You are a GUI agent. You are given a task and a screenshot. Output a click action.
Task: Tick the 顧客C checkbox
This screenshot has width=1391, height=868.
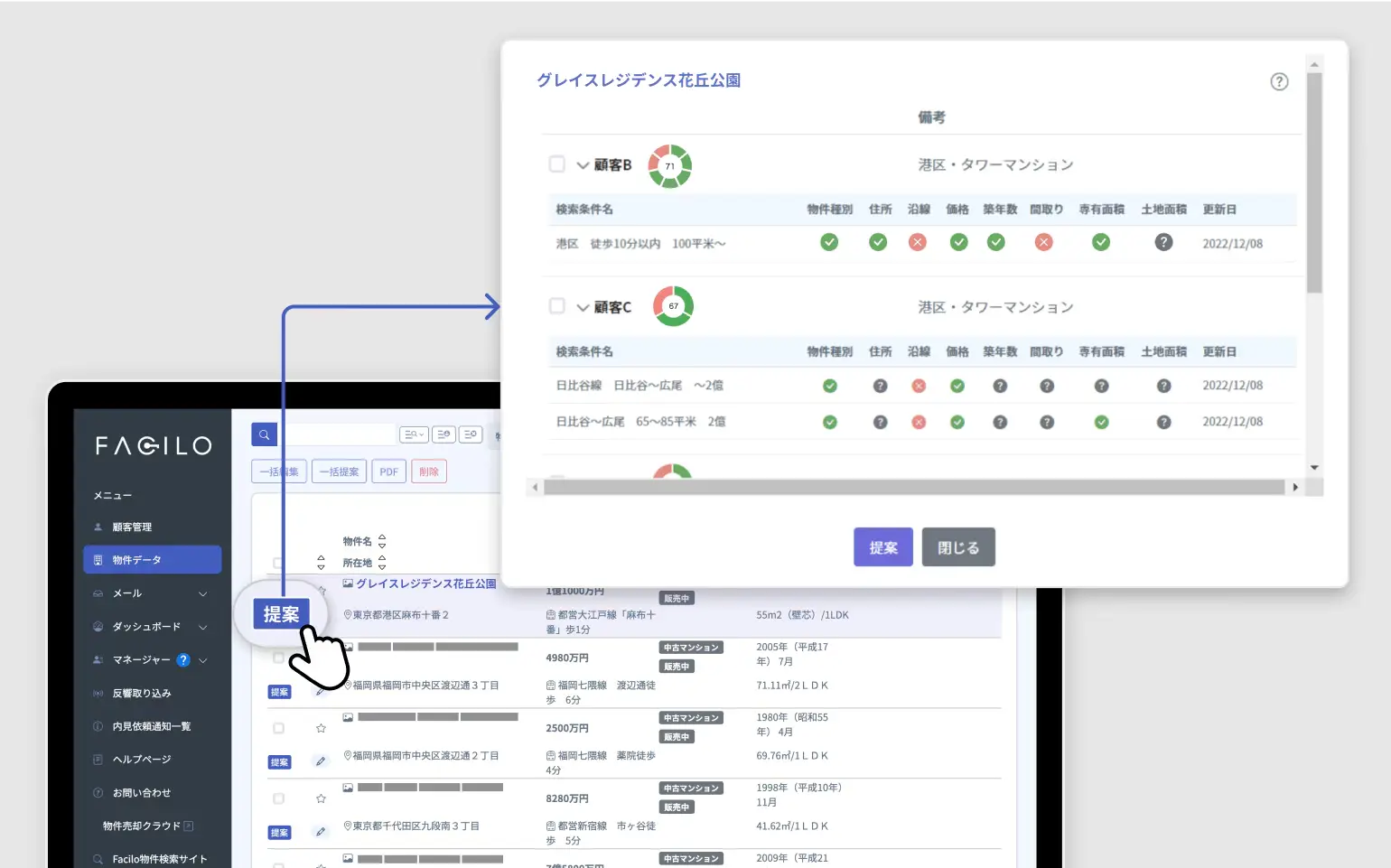[557, 306]
